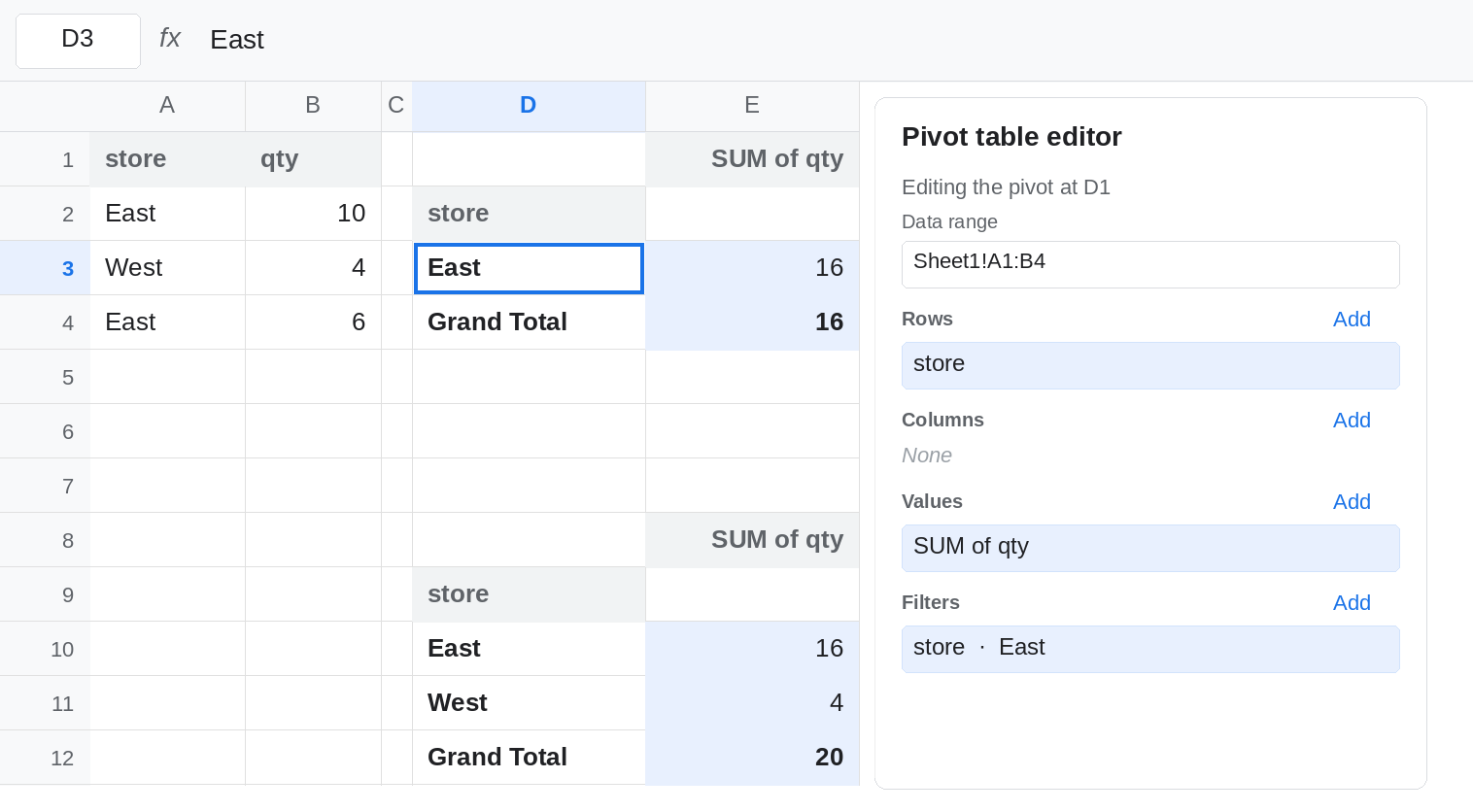Select row 8 header
Screen dimensions: 1473x812
point(45,540)
